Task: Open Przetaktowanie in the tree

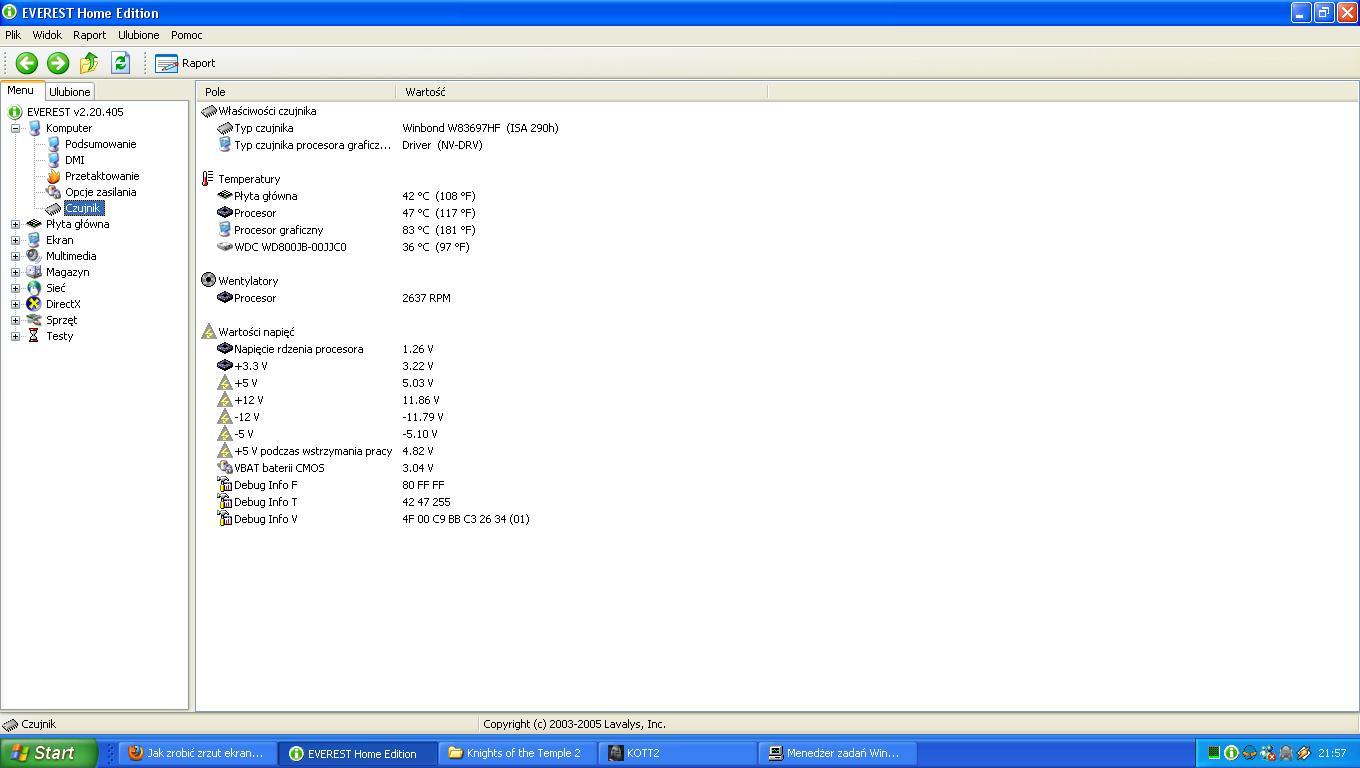Action: (102, 176)
